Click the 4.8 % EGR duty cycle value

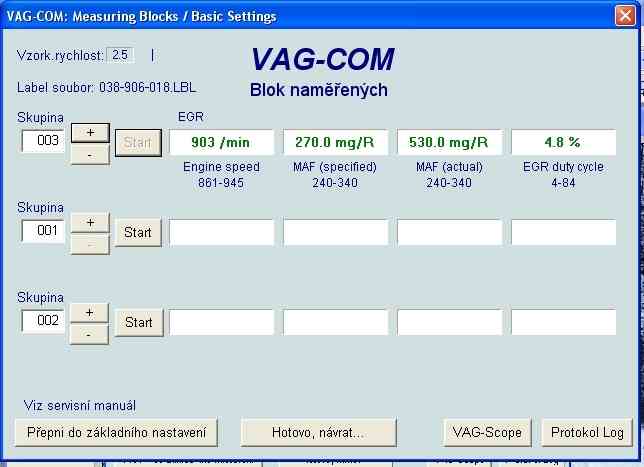pyautogui.click(x=564, y=143)
